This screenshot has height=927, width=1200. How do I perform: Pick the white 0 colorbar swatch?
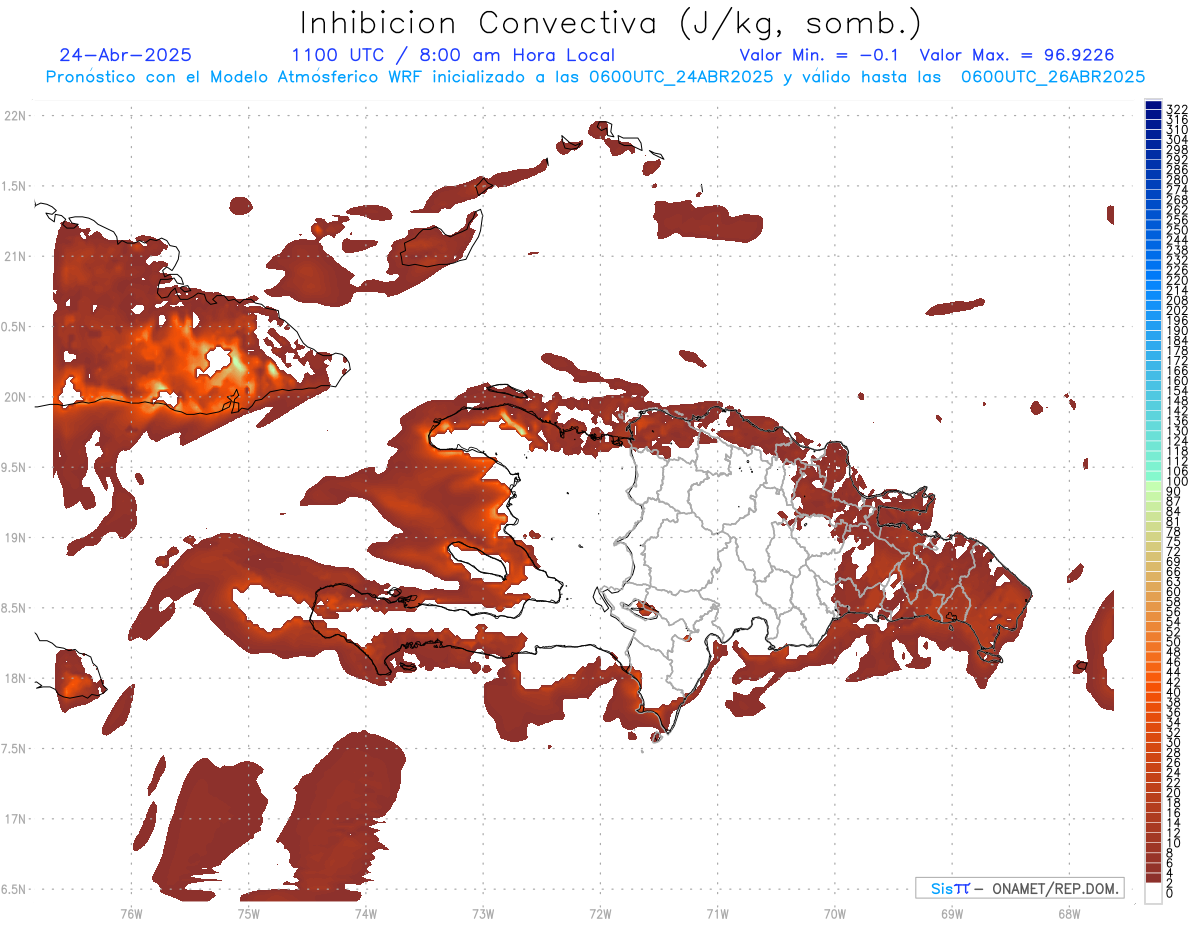tap(1153, 895)
